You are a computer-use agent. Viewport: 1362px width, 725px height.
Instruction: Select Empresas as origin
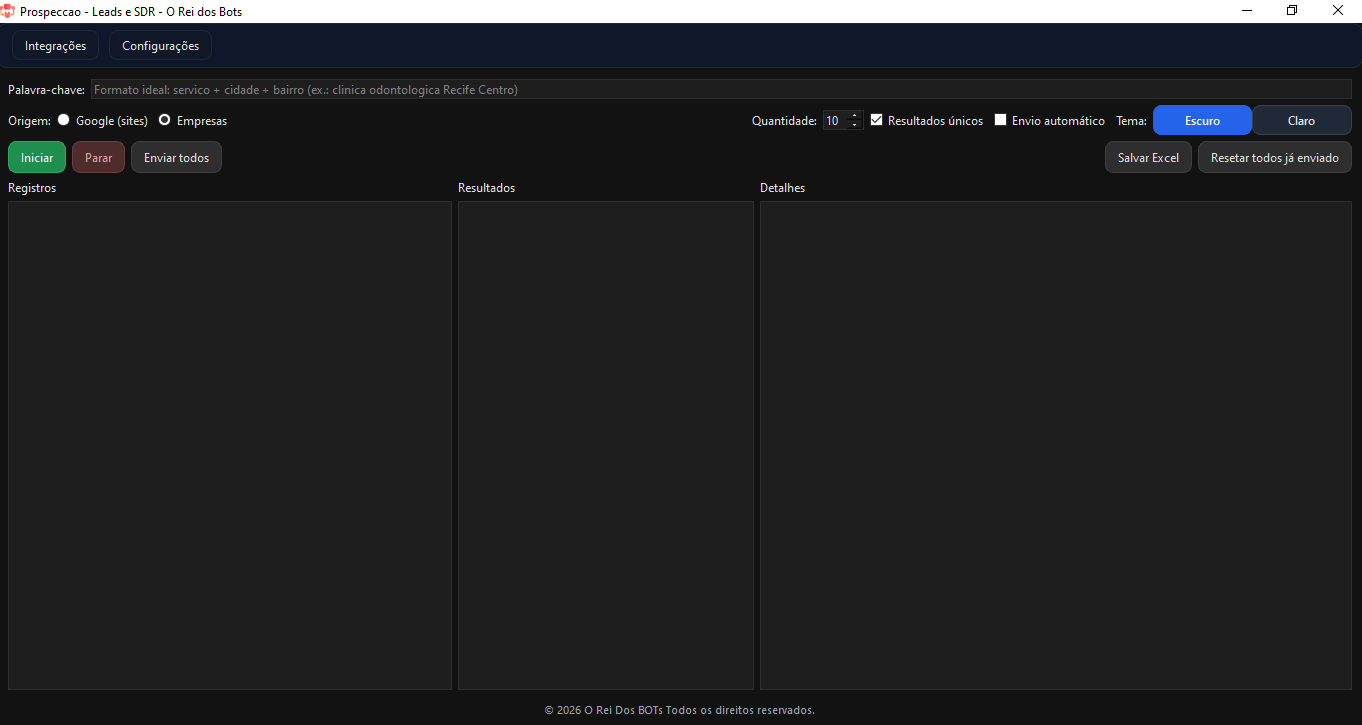click(165, 120)
